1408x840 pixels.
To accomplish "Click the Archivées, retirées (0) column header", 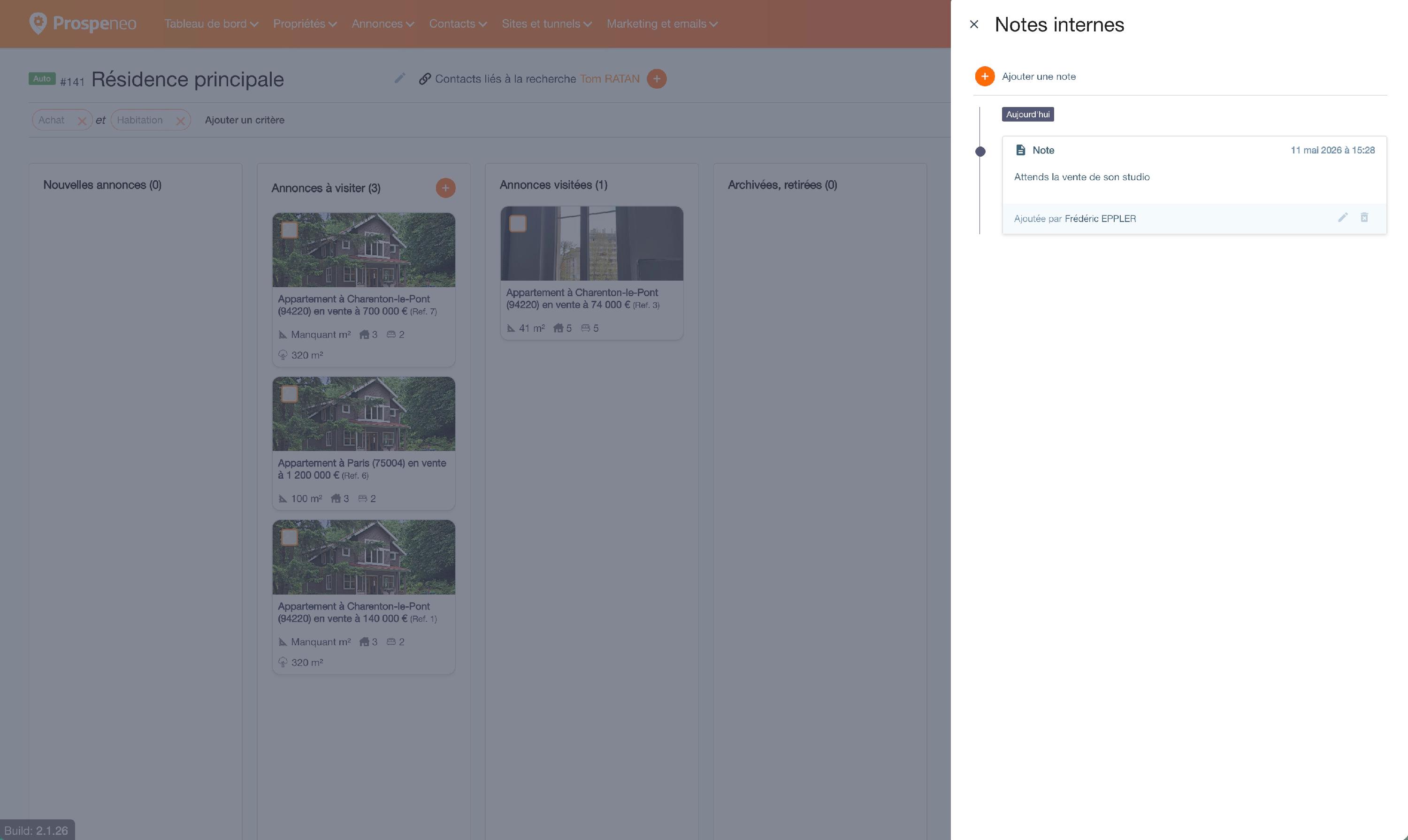I will click(x=782, y=185).
